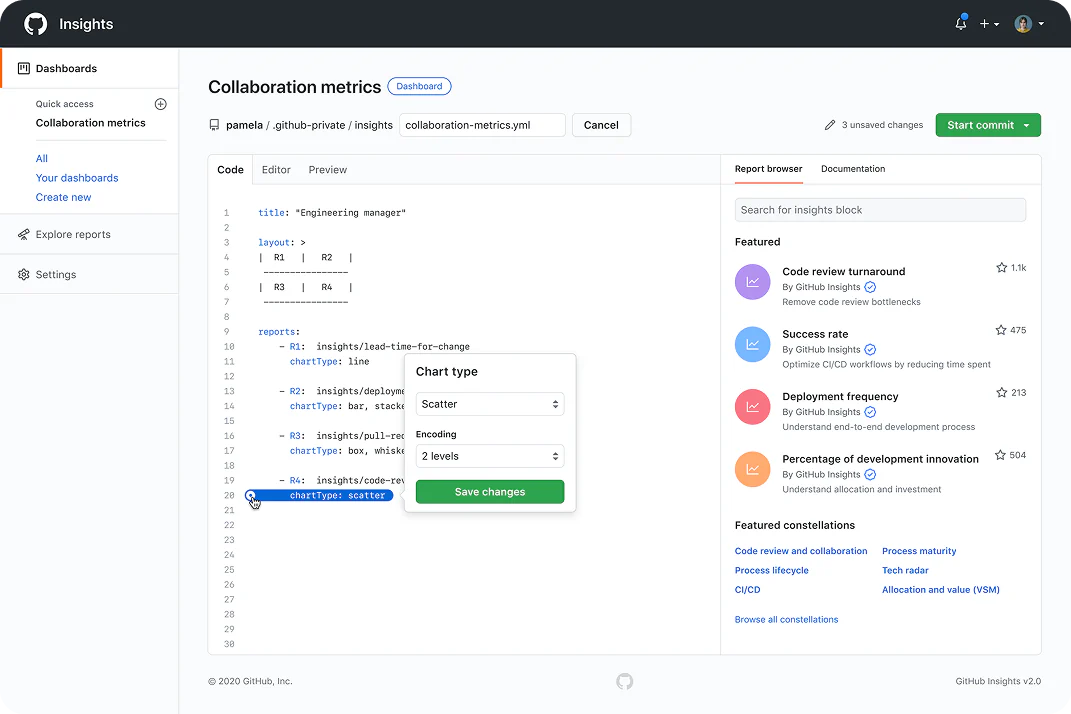The height and width of the screenshot is (714, 1071).
Task: Open the All dashboards link
Action: tap(42, 159)
